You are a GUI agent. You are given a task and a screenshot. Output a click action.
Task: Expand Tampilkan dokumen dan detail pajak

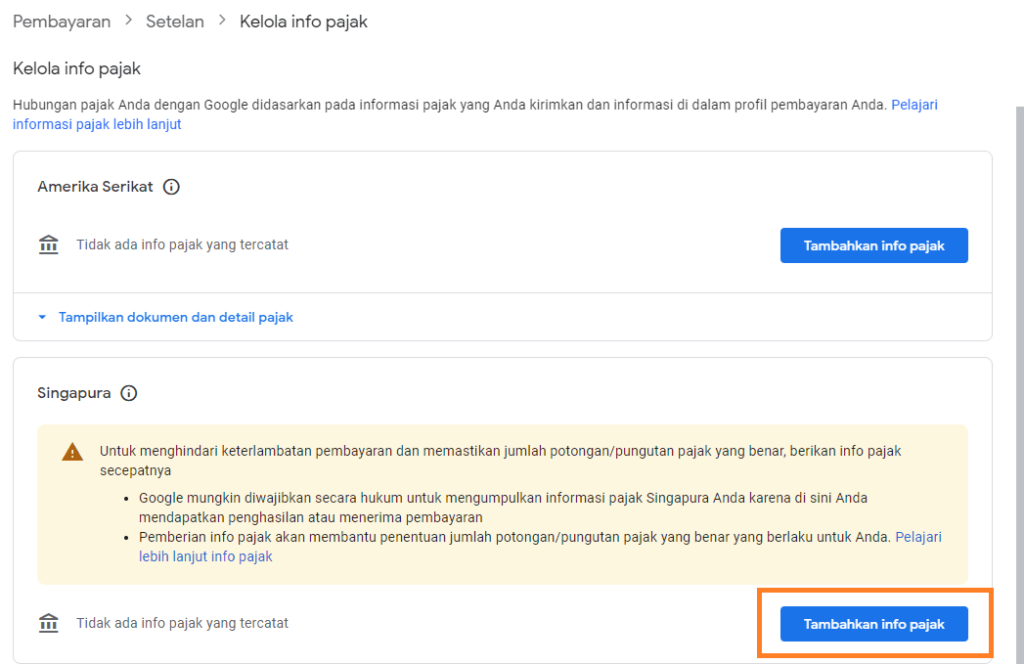(x=166, y=317)
